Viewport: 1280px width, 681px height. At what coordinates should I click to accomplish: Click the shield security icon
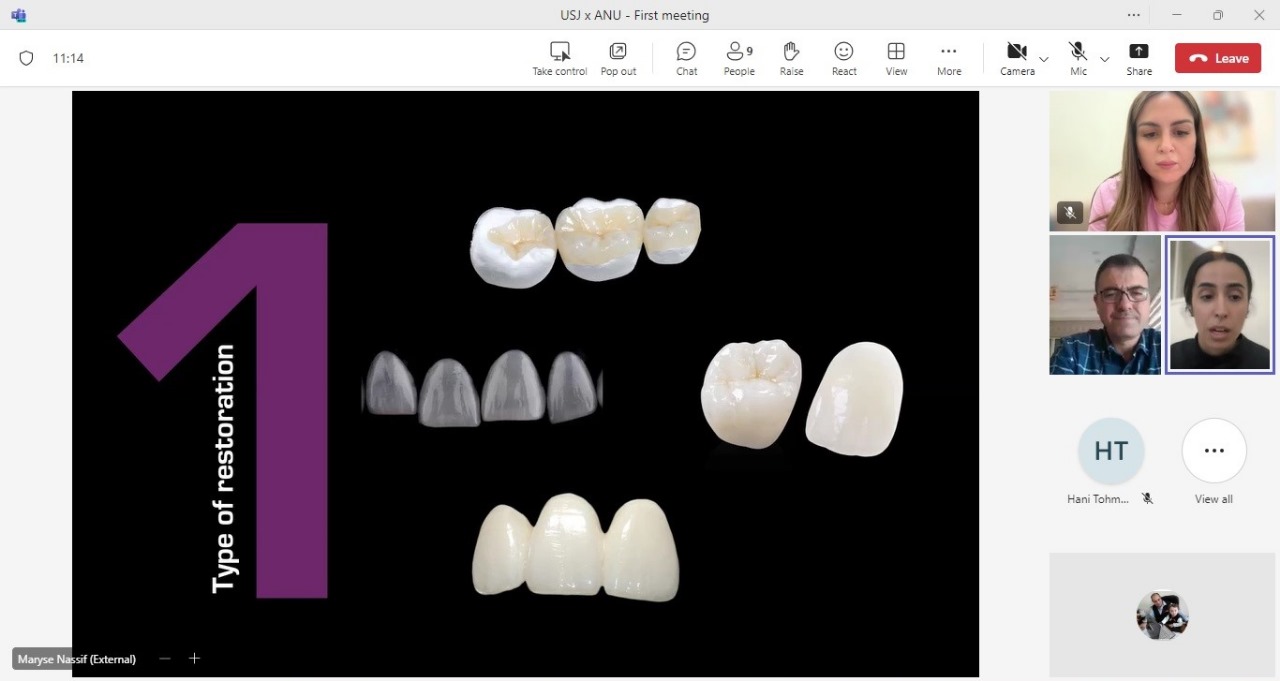pyautogui.click(x=27, y=58)
